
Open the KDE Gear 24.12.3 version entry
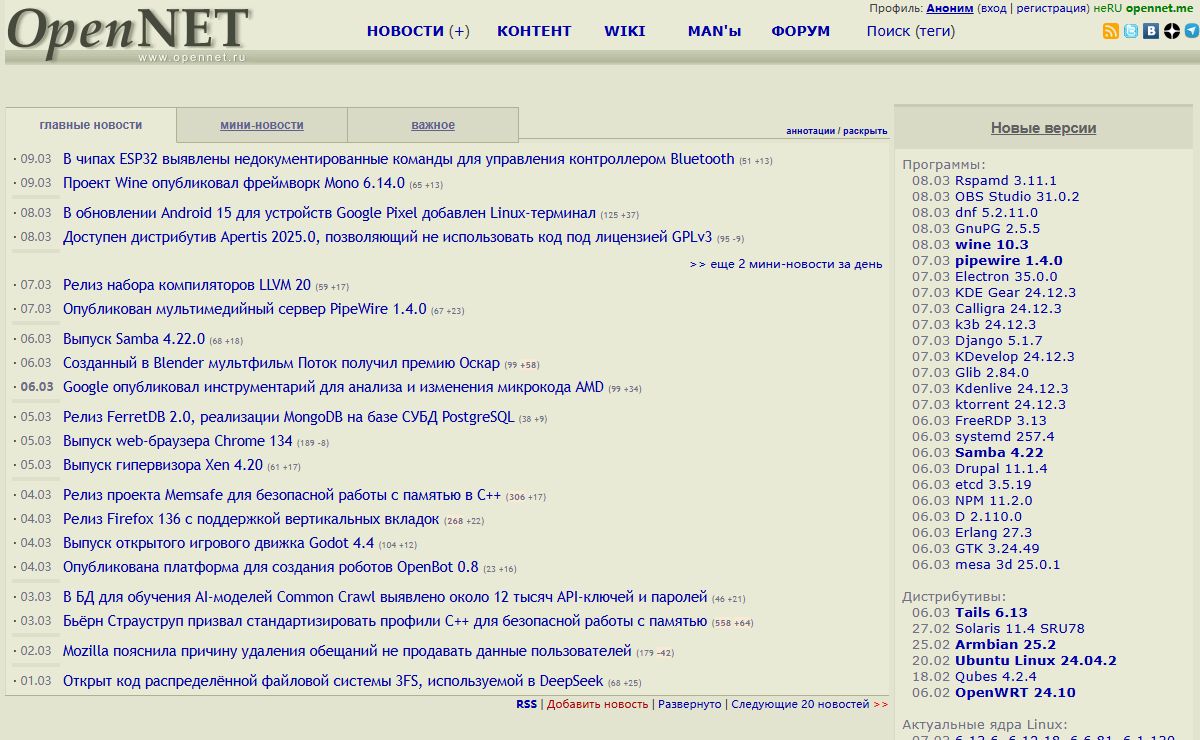(x=1015, y=293)
